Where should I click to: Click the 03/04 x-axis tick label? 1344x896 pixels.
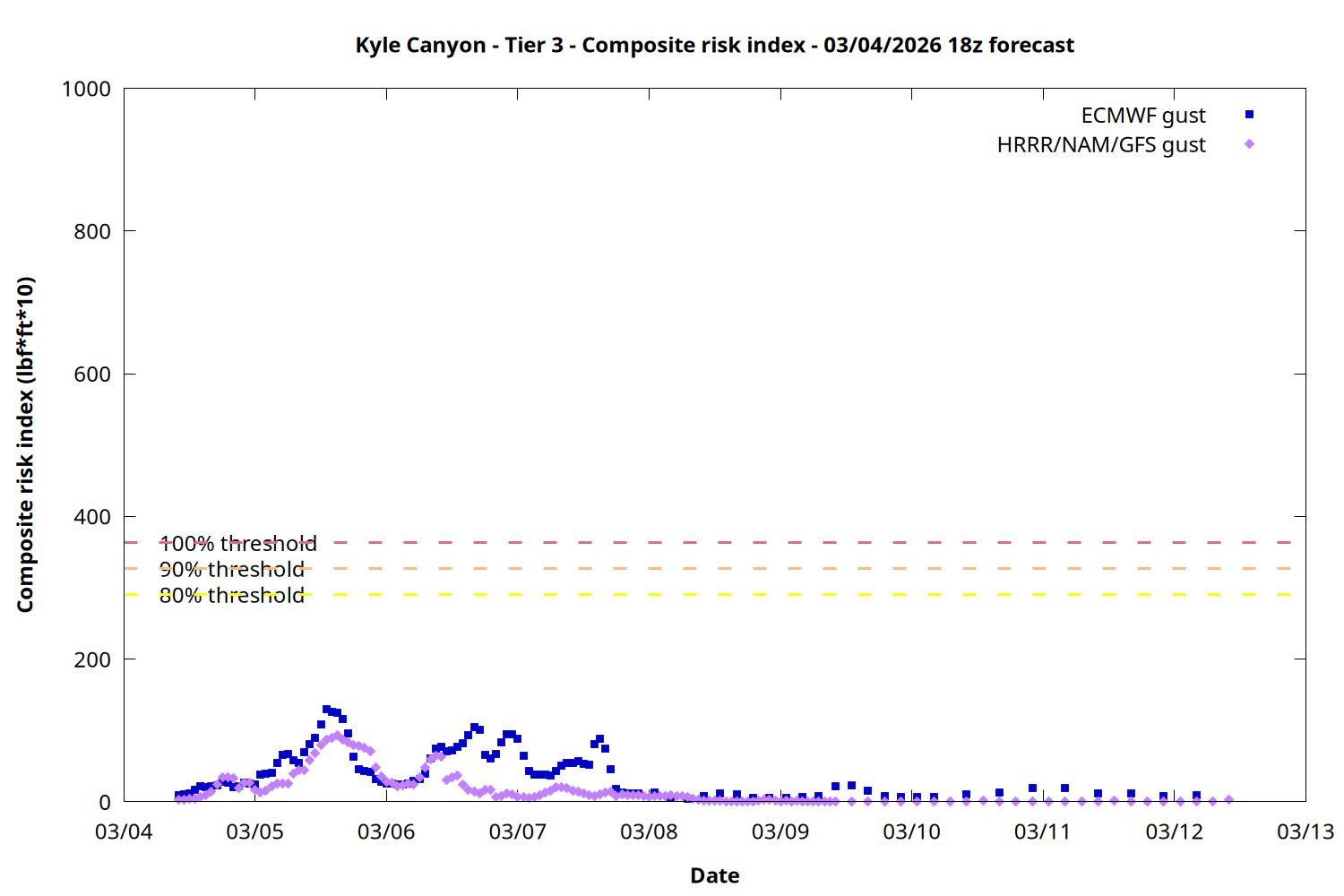click(x=124, y=832)
